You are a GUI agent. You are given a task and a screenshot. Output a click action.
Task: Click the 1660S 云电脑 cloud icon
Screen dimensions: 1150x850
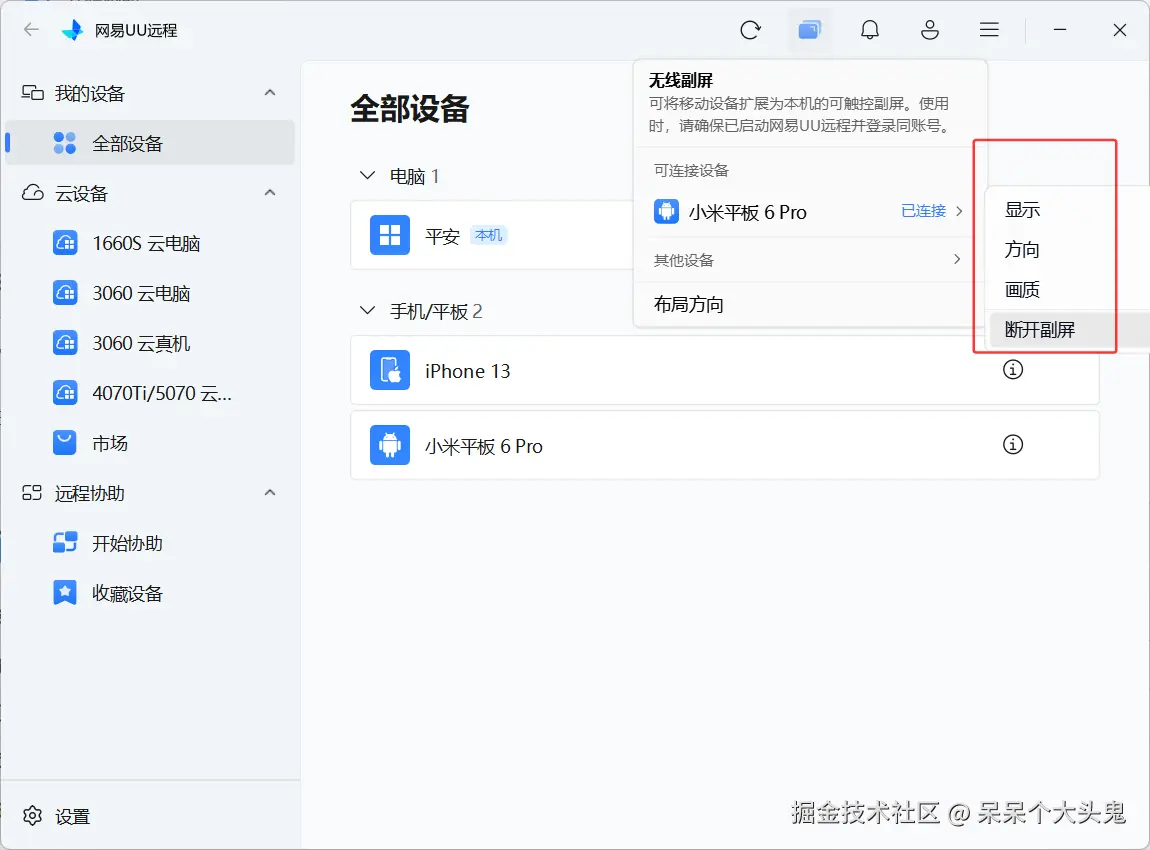[x=65, y=243]
